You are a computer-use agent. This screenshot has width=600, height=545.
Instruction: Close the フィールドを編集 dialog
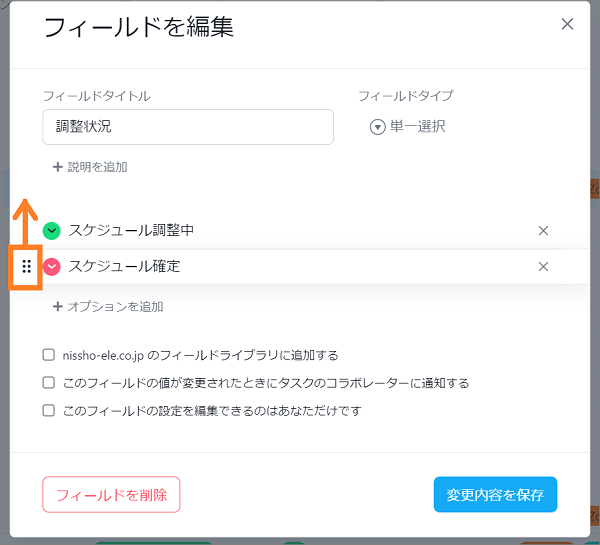tap(567, 24)
